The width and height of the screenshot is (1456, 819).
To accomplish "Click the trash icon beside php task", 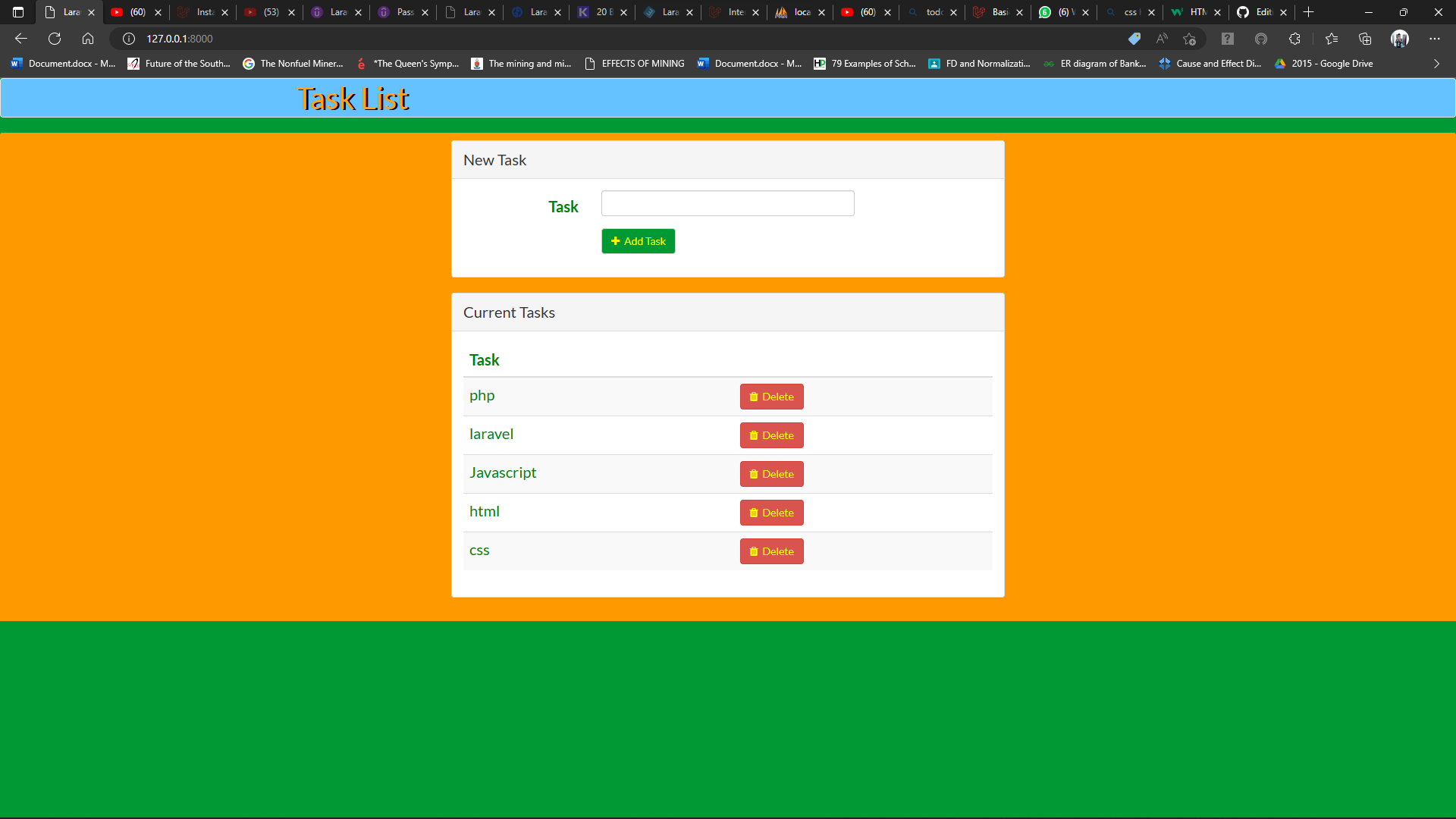I will (754, 397).
